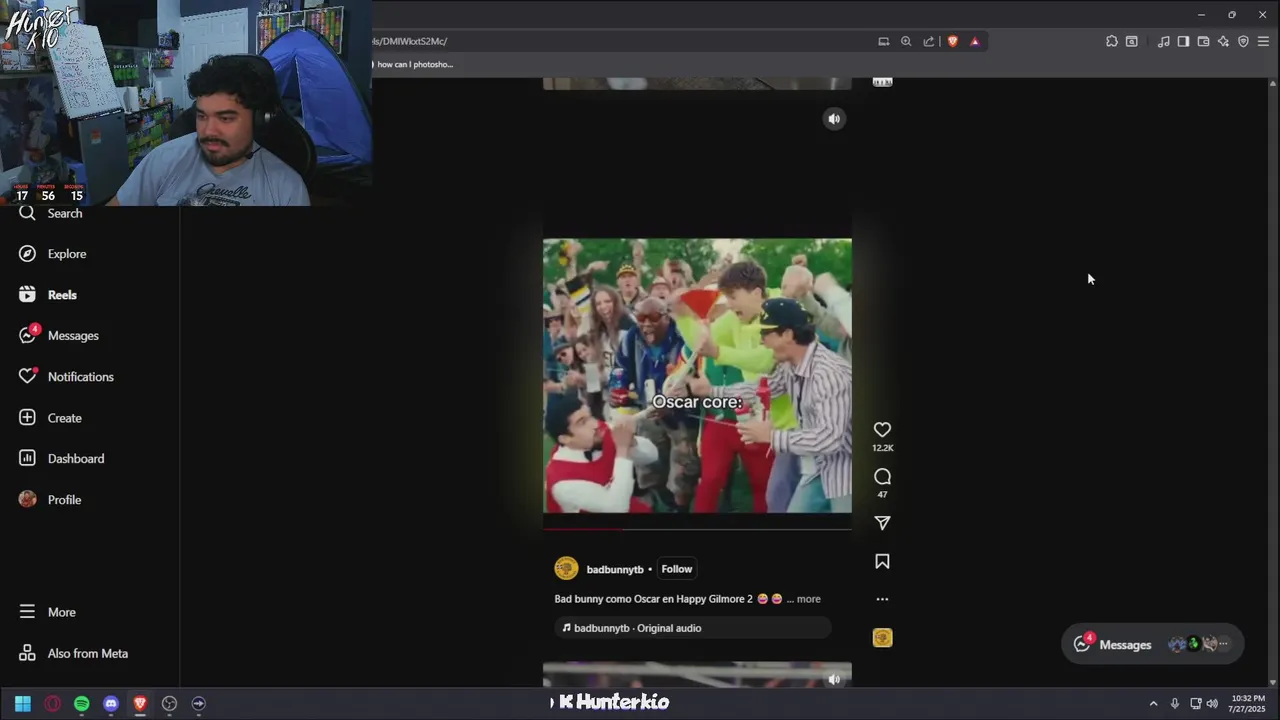This screenshot has width=1280, height=720.
Task: Open the Dashboard page
Action: pyautogui.click(x=61, y=459)
